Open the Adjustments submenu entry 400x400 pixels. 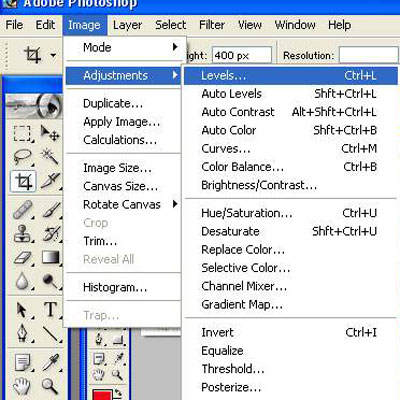click(x=123, y=76)
